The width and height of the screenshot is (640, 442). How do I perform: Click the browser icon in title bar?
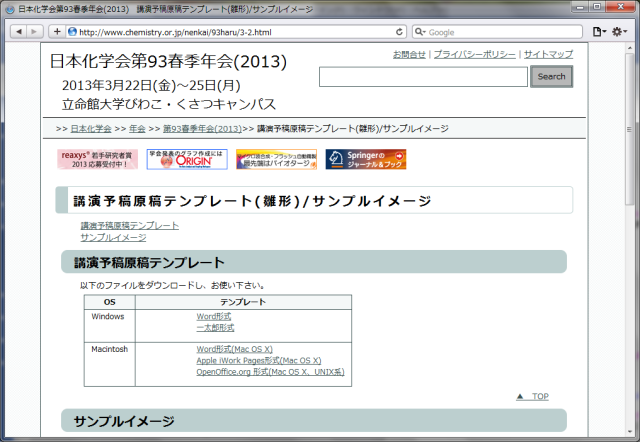pyautogui.click(x=10, y=9)
